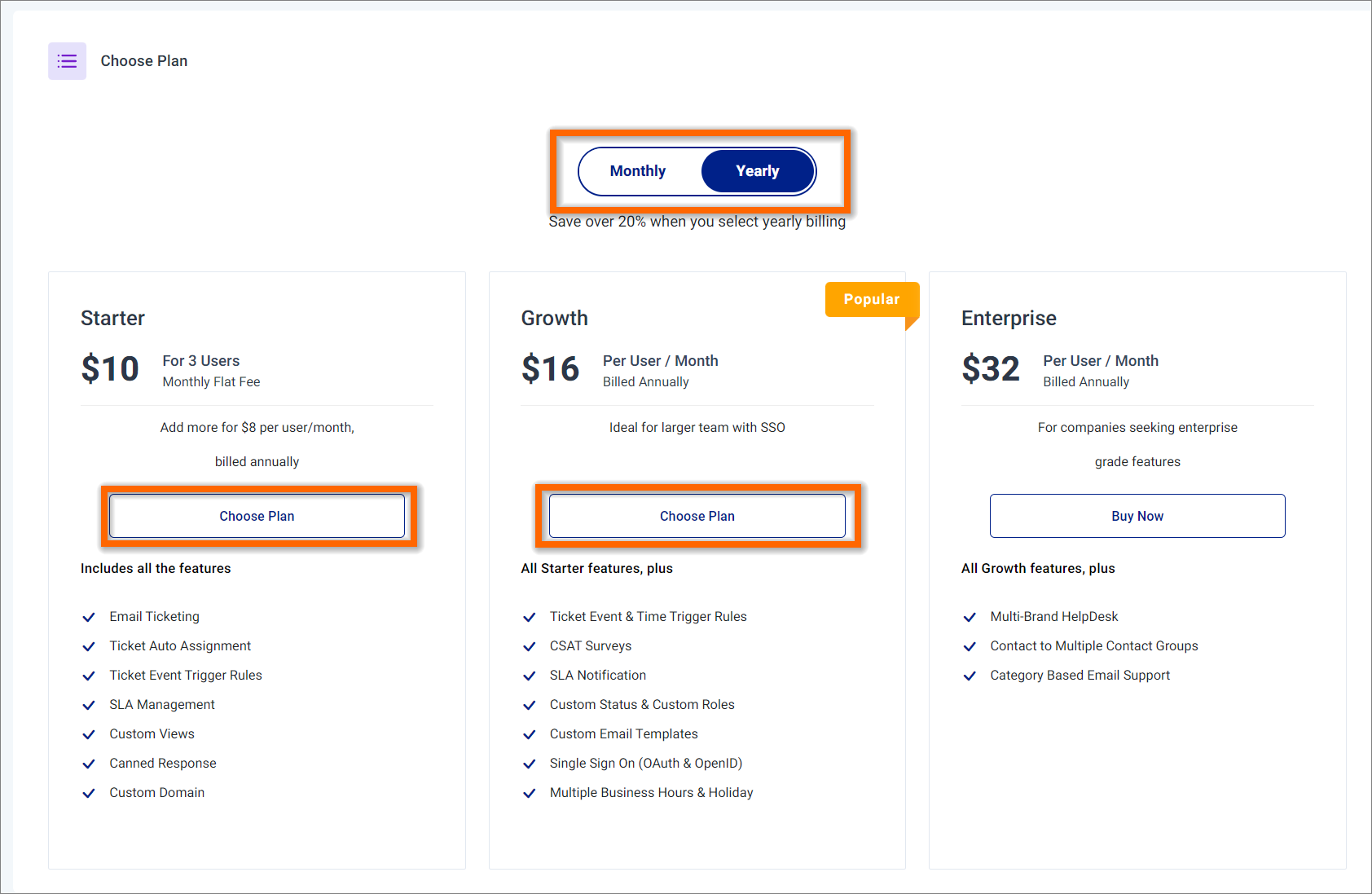Click the 'Ticket Auto Assignment' feature text
The image size is (1372, 894).
180,646
